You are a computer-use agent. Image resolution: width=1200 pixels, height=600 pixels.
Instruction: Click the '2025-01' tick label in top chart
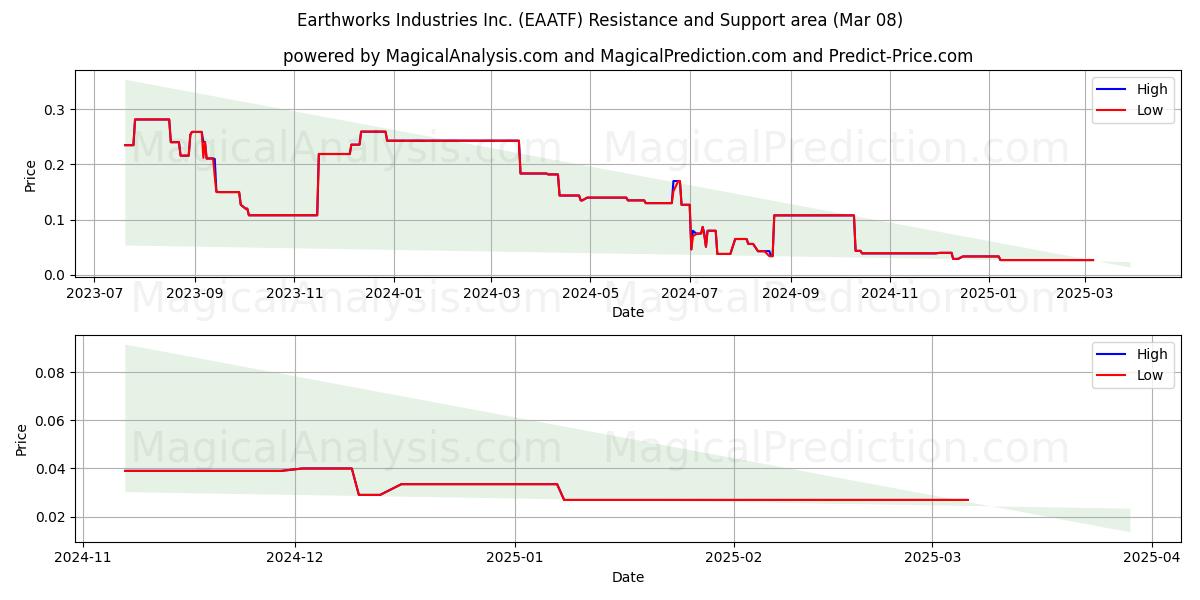click(x=990, y=293)
